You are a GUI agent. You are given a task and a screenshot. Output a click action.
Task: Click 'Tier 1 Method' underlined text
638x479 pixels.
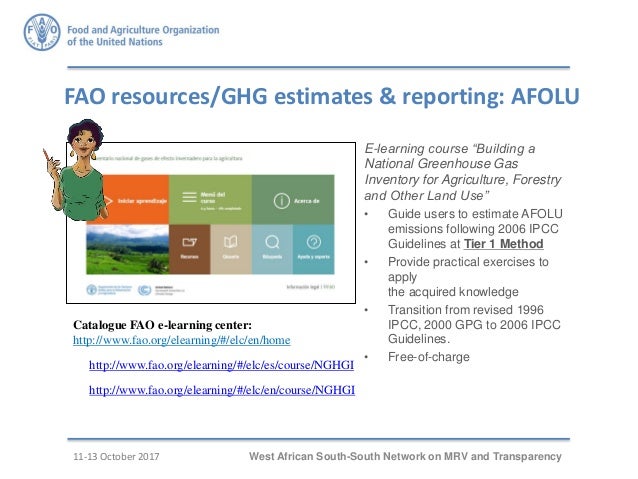[x=504, y=244]
